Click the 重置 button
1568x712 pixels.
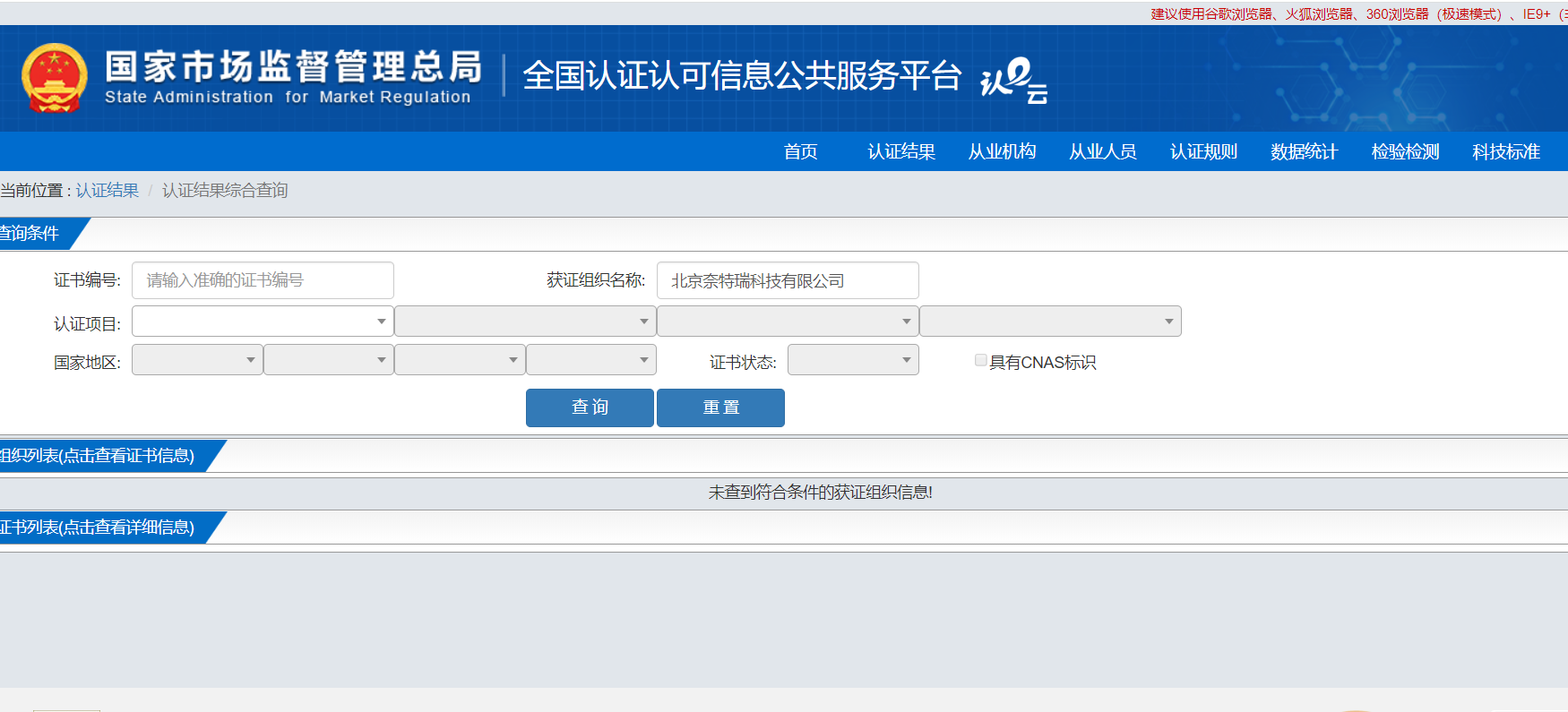720,407
